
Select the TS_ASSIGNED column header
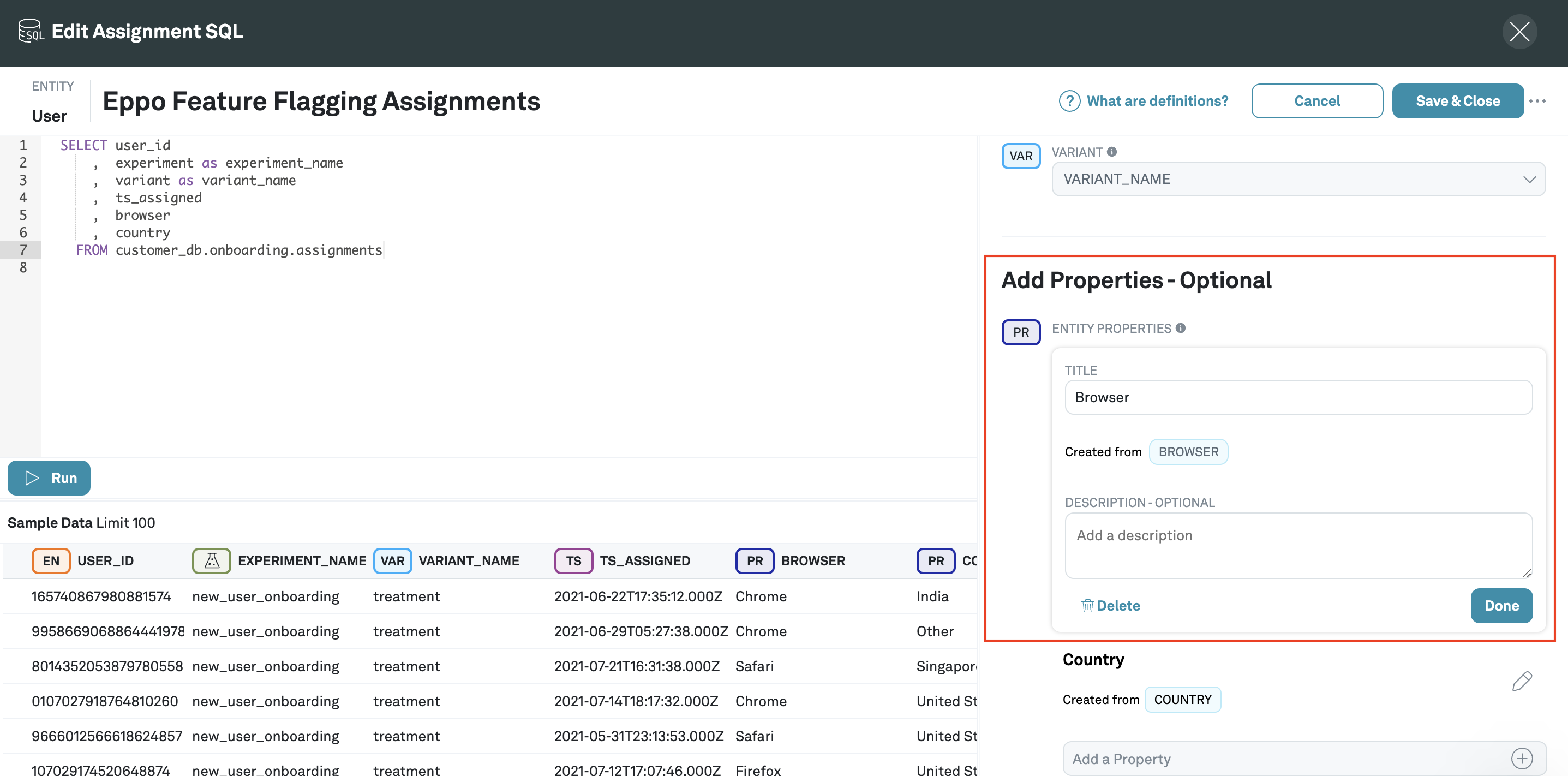coord(645,560)
